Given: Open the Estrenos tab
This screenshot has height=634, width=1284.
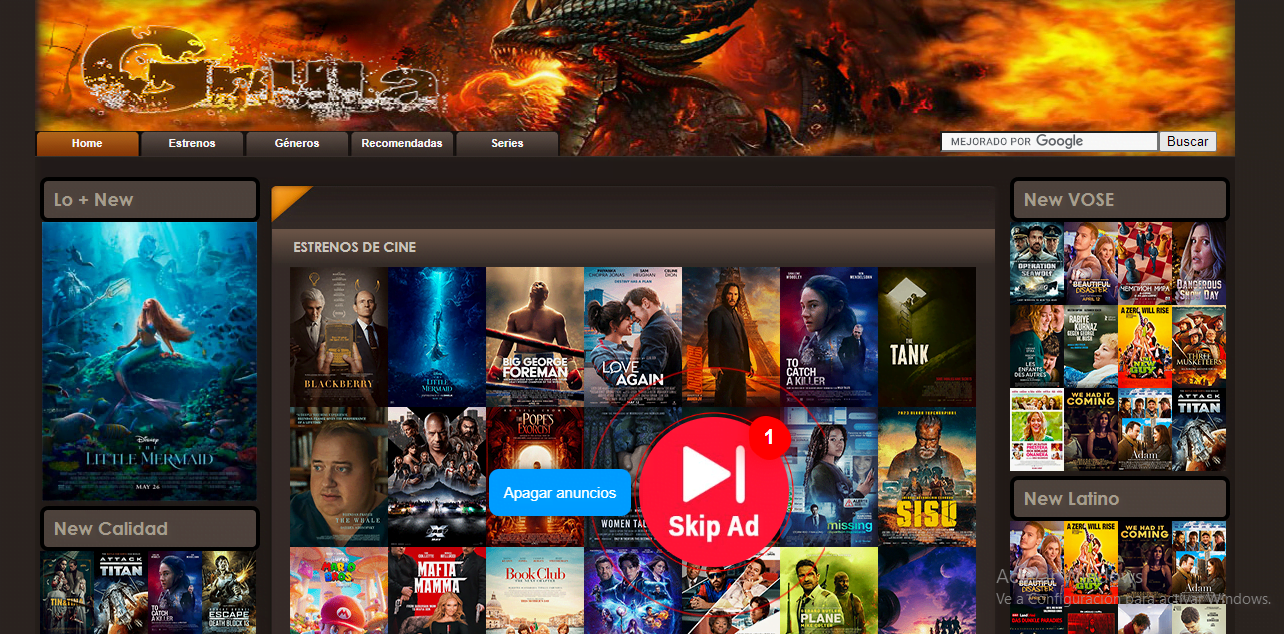Looking at the screenshot, I should (192, 144).
